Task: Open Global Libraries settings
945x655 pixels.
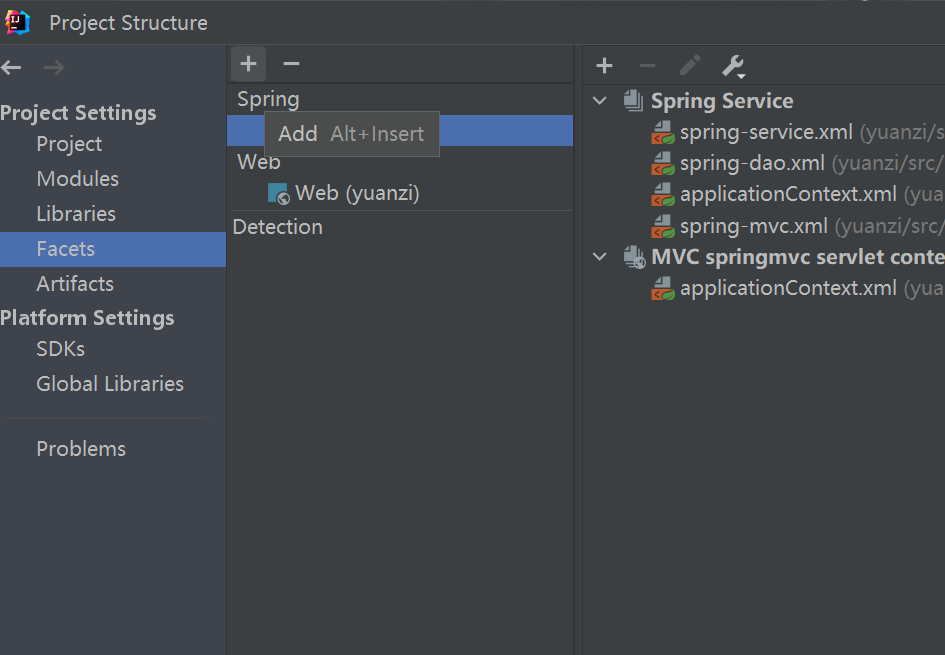Action: click(110, 384)
